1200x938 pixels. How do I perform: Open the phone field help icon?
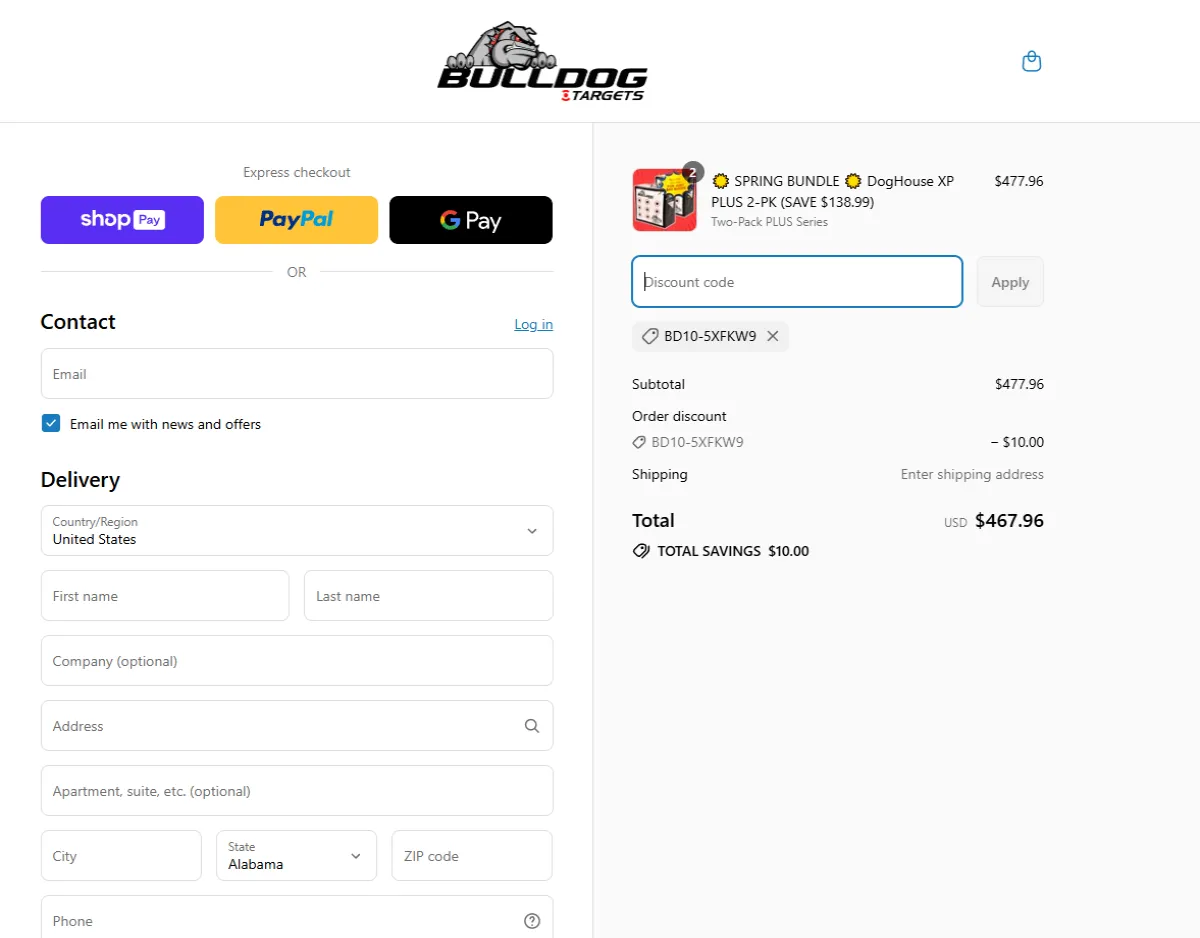pos(532,921)
